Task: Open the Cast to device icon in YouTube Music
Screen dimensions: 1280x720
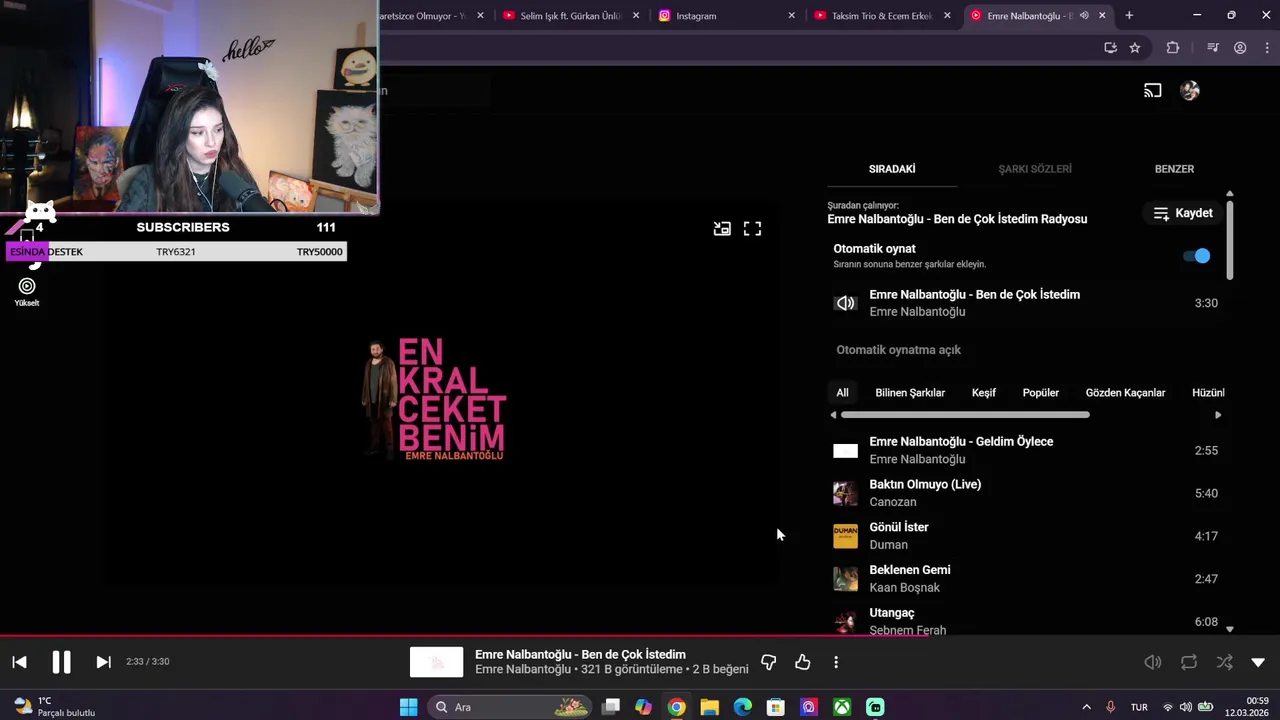Action: tap(1153, 91)
